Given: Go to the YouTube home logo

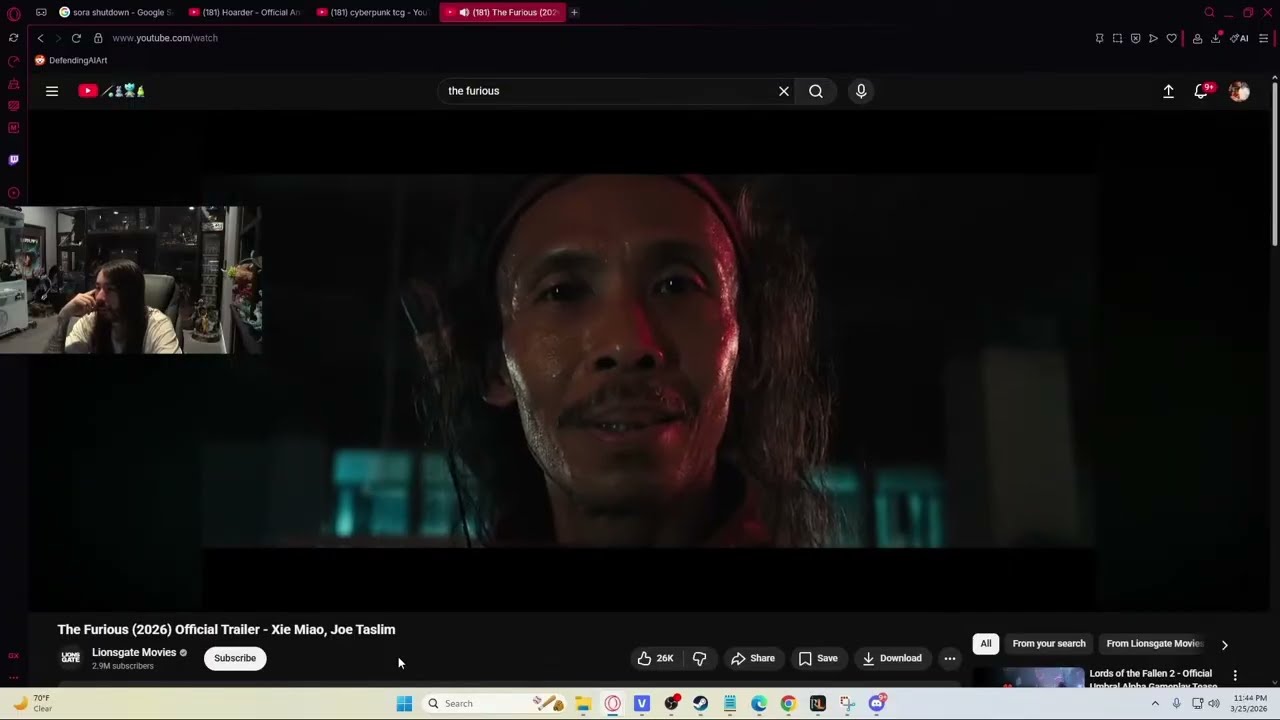Looking at the screenshot, I should click(112, 91).
